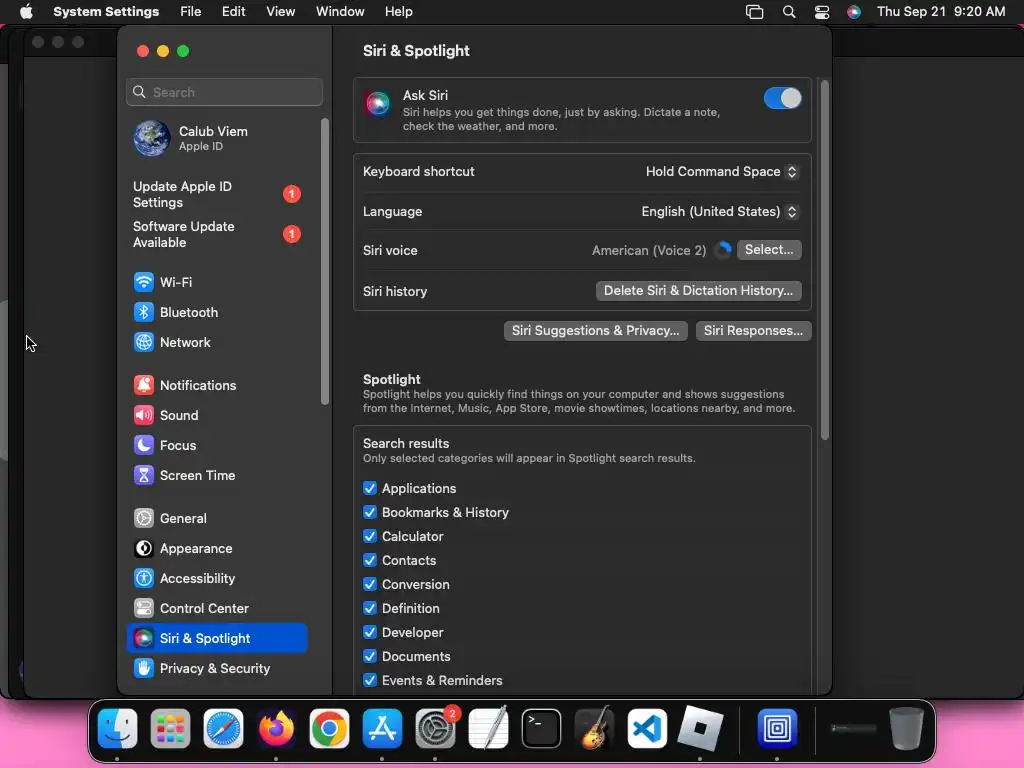The height and width of the screenshot is (768, 1024).
Task: Open Launchpad from the Dock
Action: 170,728
